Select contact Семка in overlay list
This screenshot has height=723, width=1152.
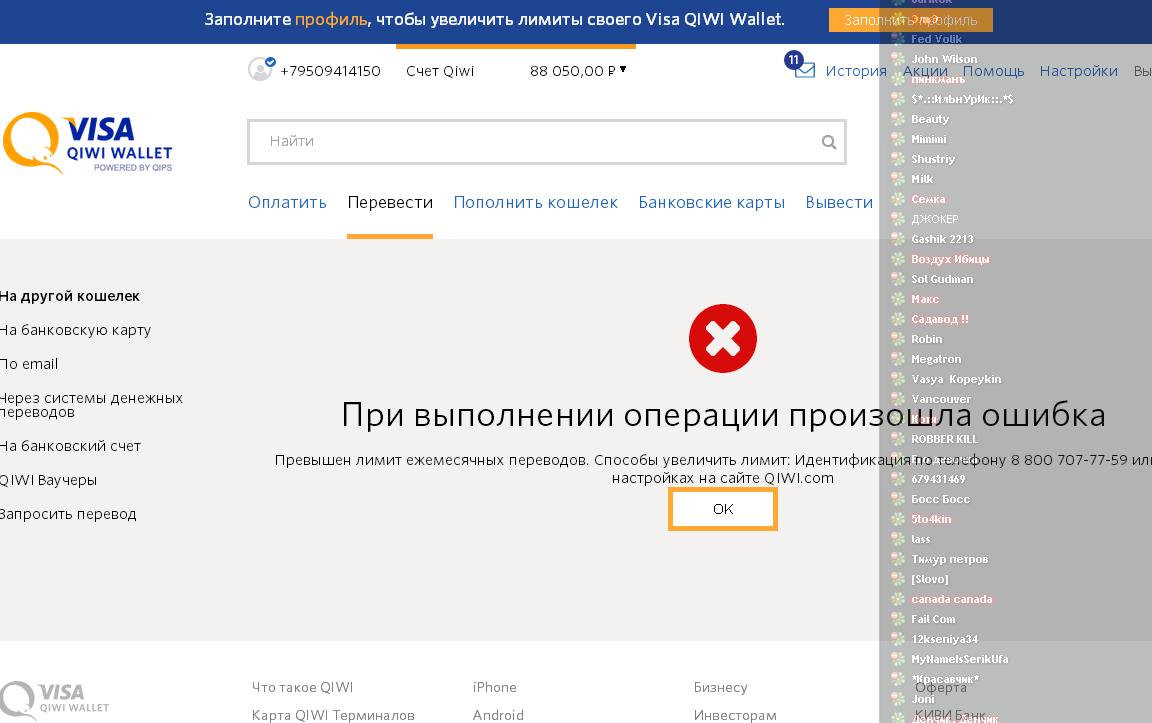click(x=928, y=199)
